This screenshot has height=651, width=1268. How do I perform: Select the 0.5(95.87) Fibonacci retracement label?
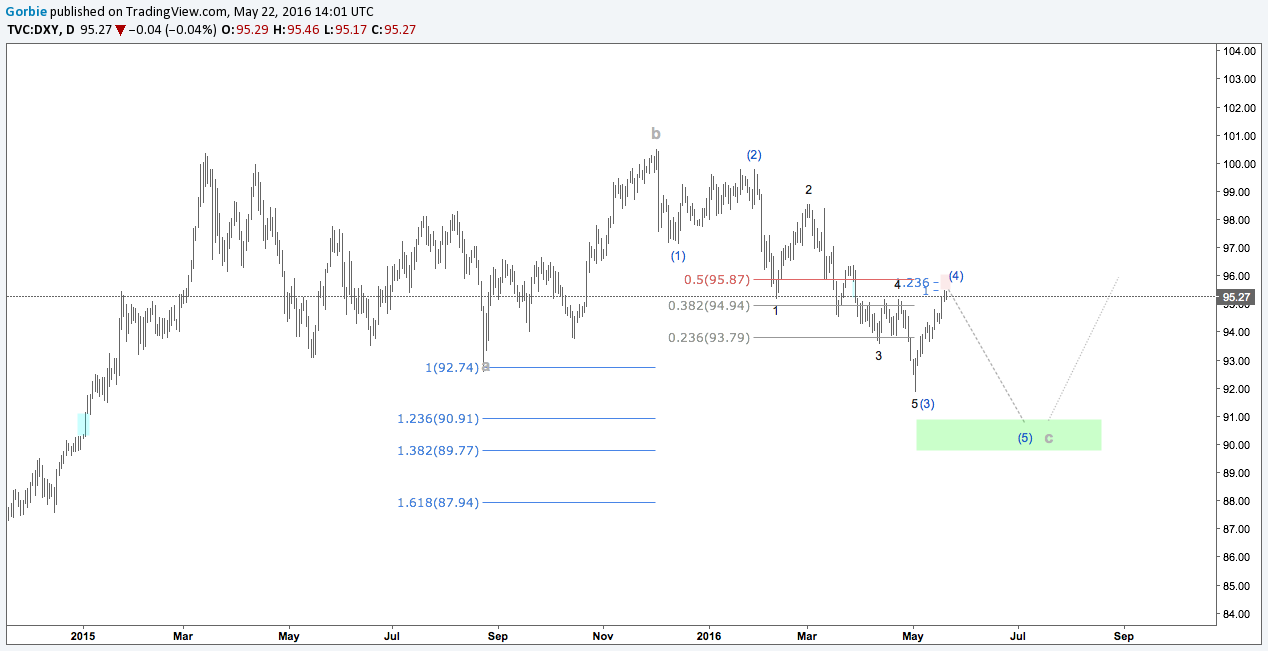click(717, 280)
